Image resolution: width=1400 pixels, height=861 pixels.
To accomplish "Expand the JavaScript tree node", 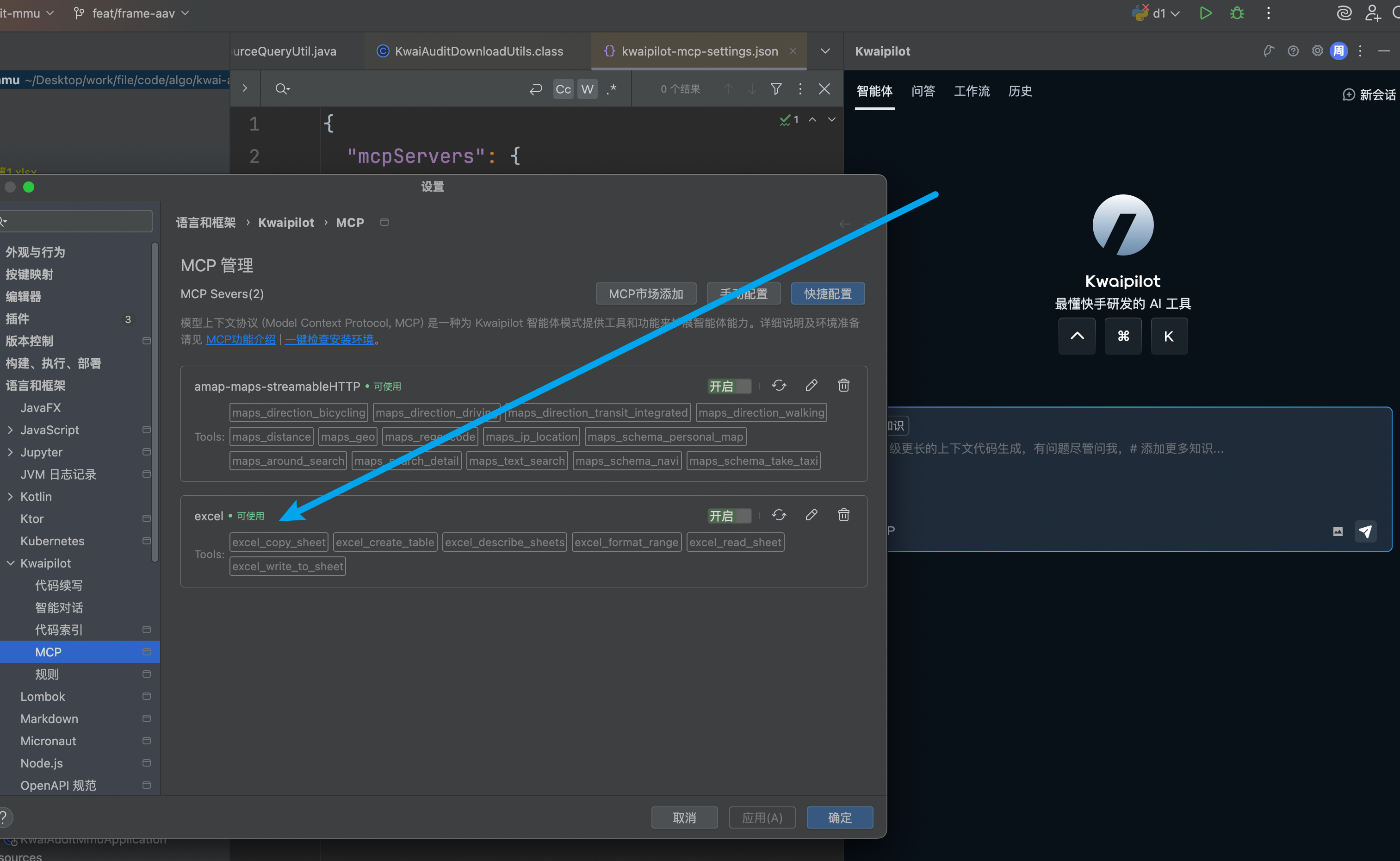I will (10, 430).
